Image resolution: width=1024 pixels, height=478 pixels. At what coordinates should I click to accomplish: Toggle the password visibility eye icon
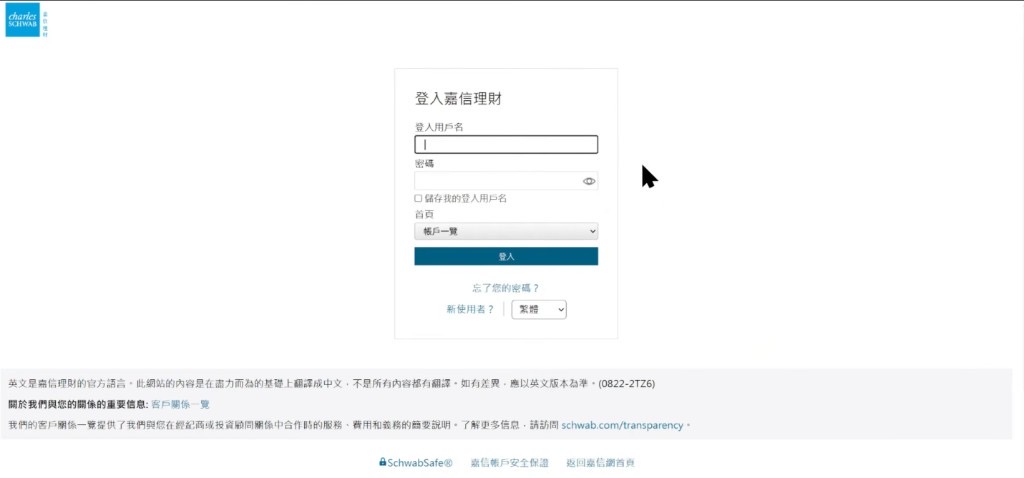[x=589, y=182]
